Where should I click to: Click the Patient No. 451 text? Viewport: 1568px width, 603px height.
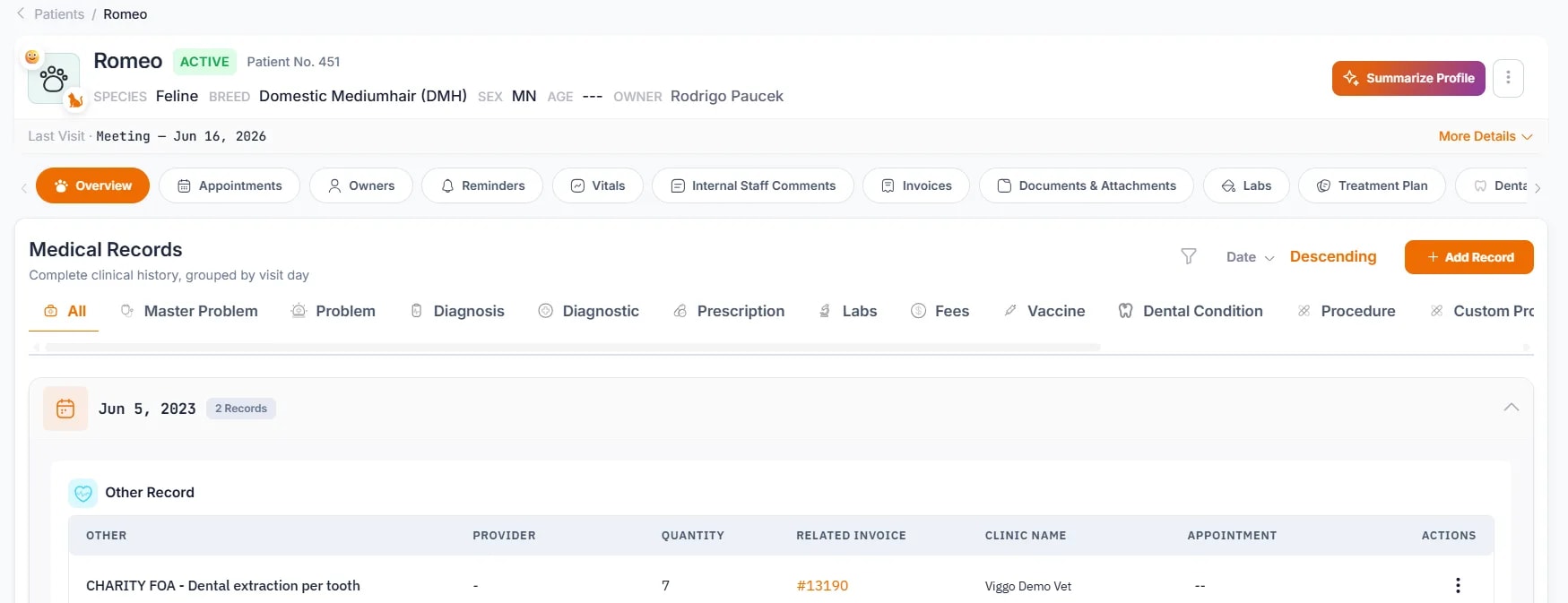[293, 62]
